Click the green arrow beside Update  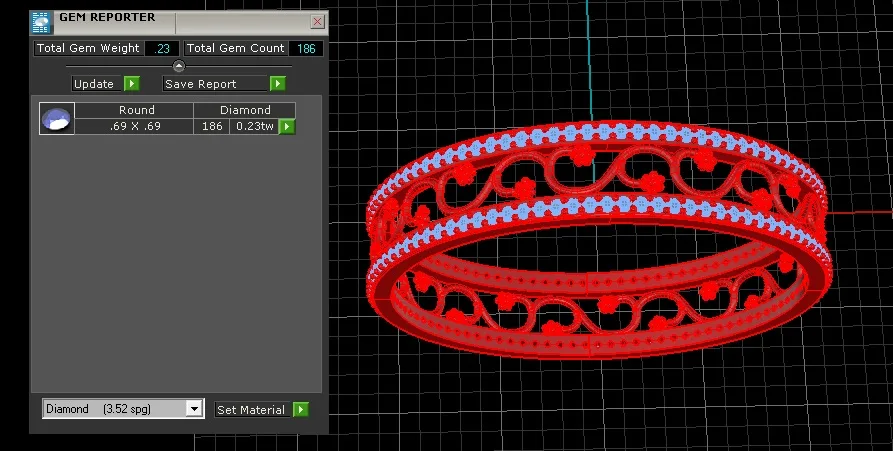[132, 84]
